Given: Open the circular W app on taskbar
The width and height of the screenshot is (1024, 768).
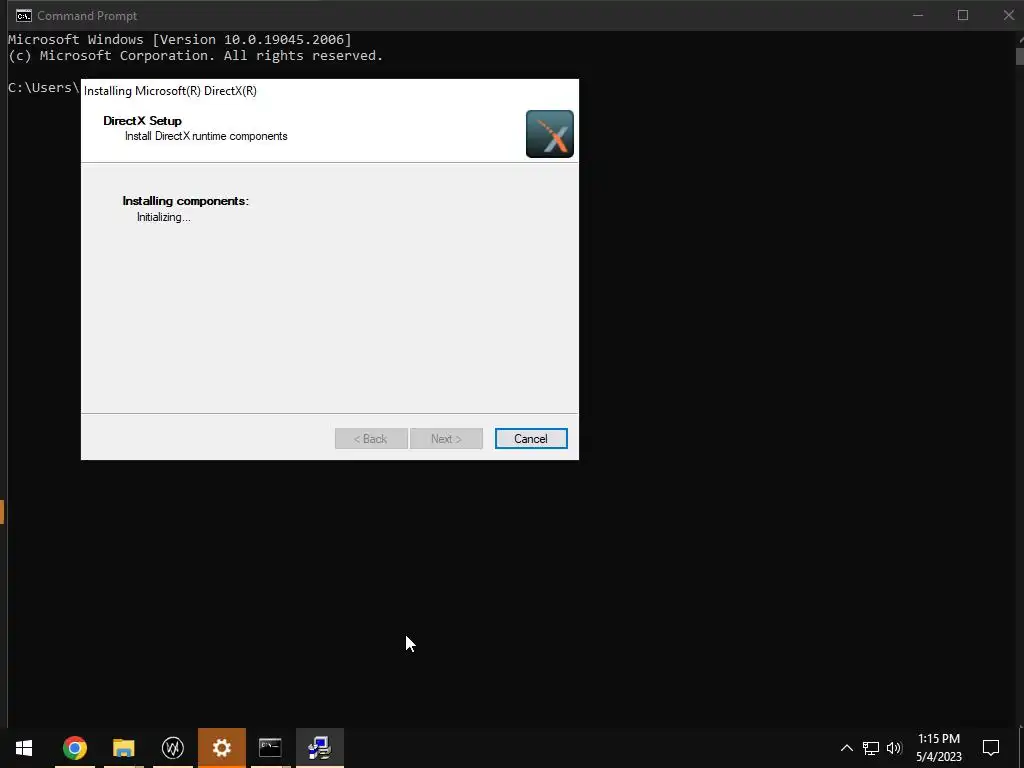Looking at the screenshot, I should 172,748.
